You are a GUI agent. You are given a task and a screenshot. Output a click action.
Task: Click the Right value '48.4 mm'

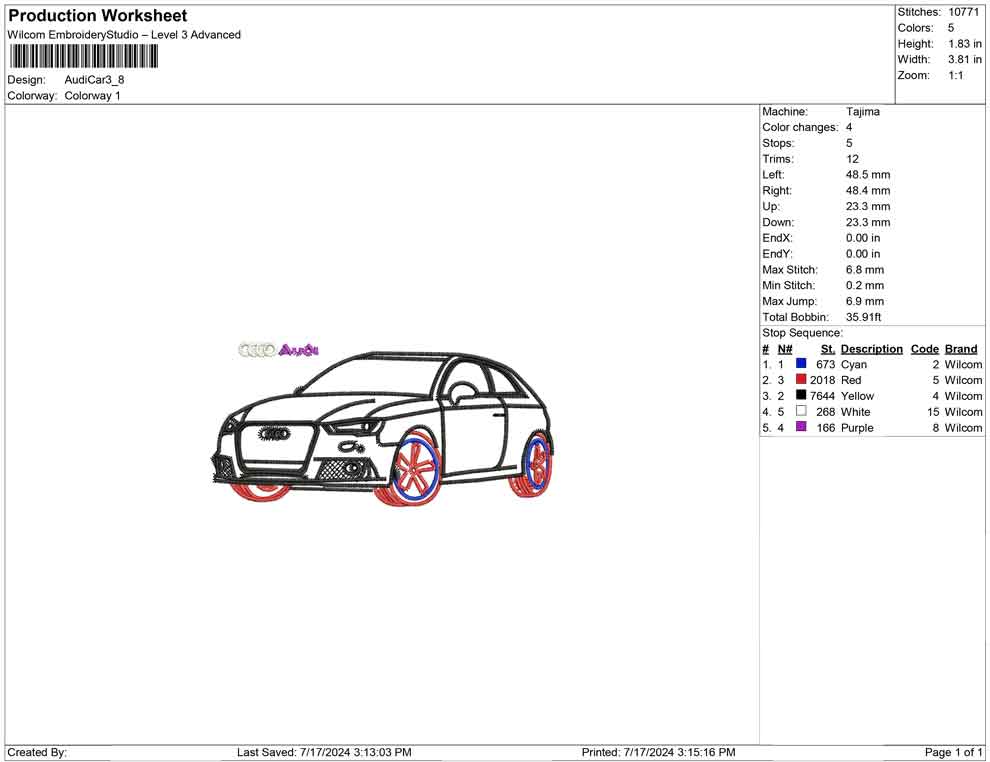click(868, 191)
